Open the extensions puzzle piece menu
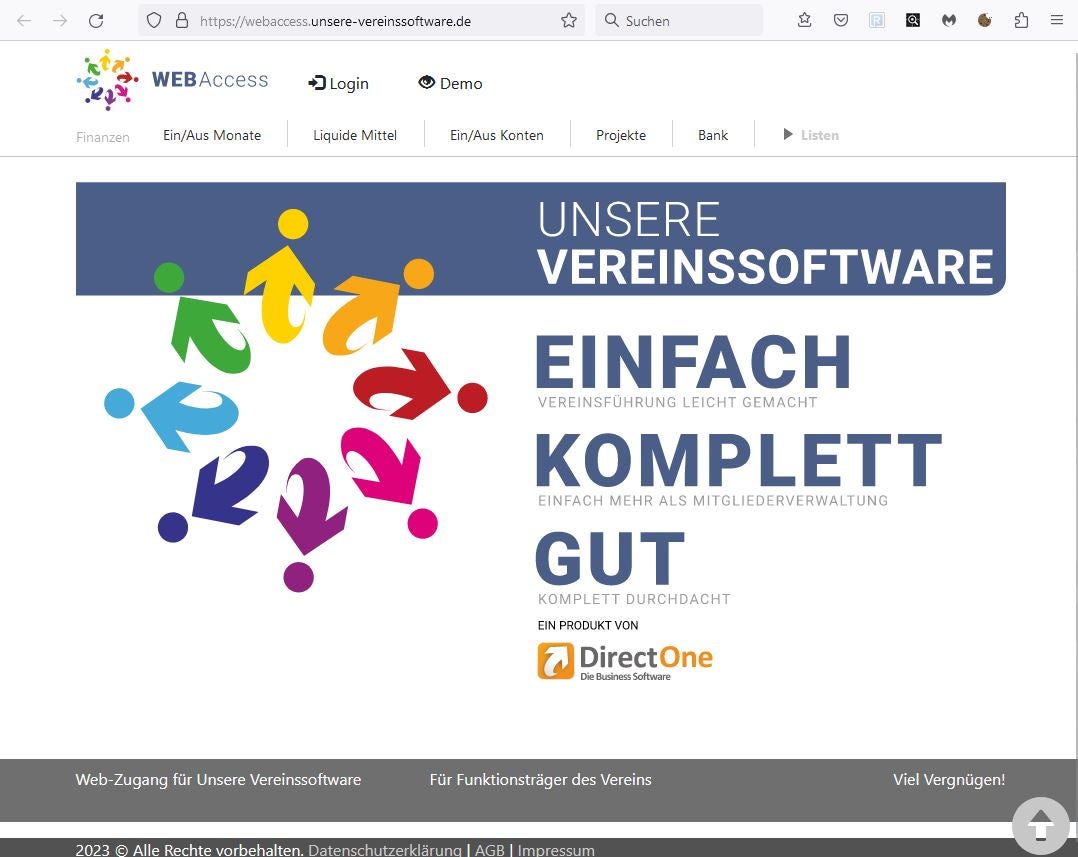Image resolution: width=1078 pixels, height=857 pixels. pyautogui.click(x=1022, y=21)
